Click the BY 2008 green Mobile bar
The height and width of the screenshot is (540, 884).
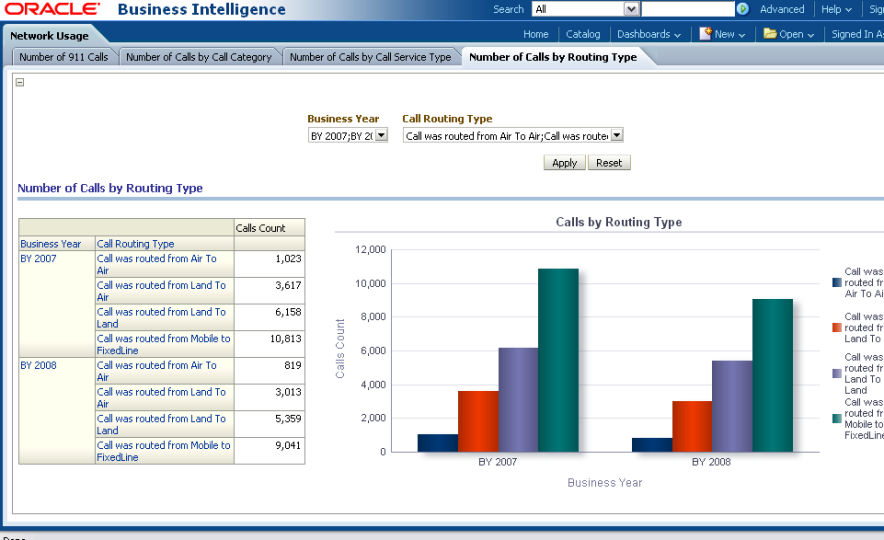pyautogui.click(x=772, y=375)
